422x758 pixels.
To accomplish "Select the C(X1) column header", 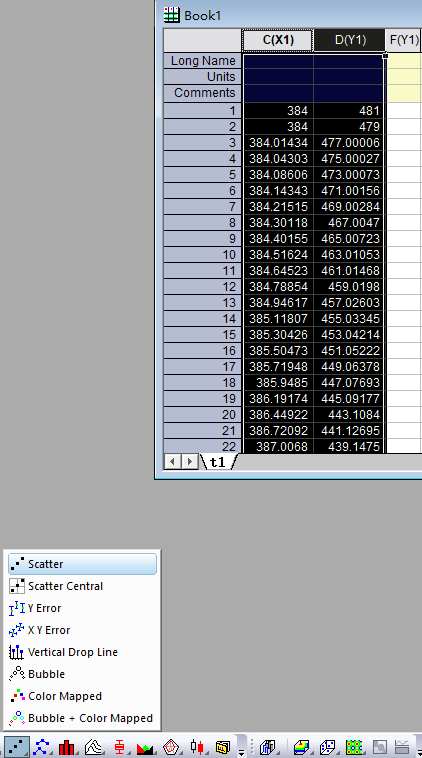I will point(278,40).
